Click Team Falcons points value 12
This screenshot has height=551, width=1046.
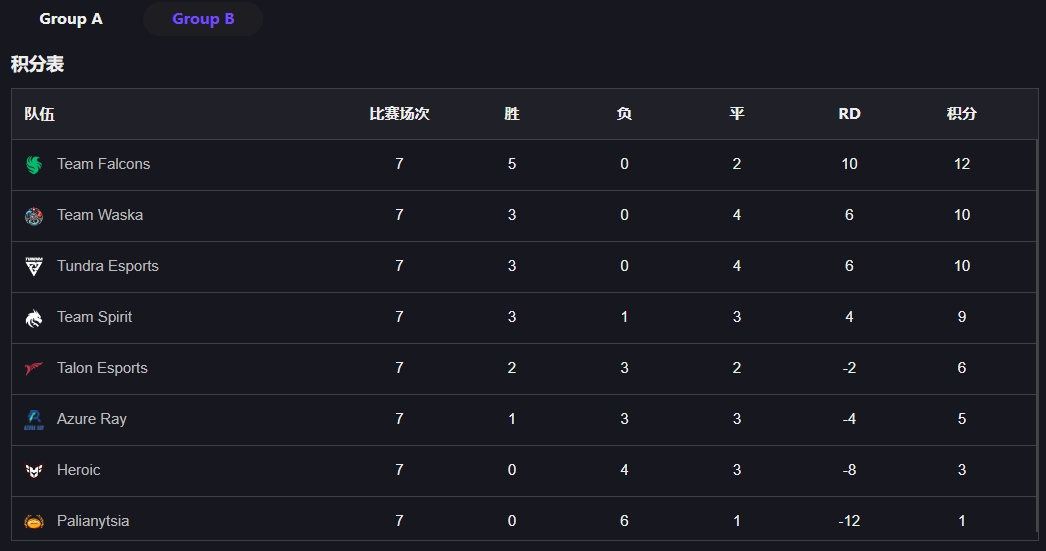pos(961,164)
